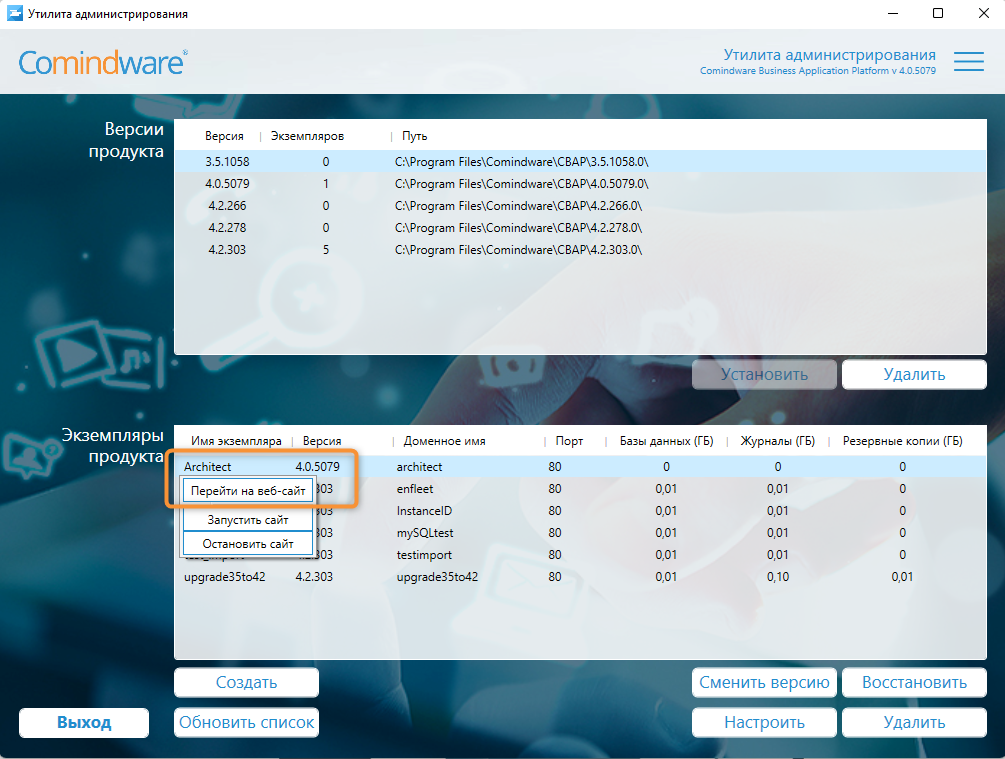Click the 'Создать' button
The width and height of the screenshot is (1005, 759).
pyautogui.click(x=246, y=682)
